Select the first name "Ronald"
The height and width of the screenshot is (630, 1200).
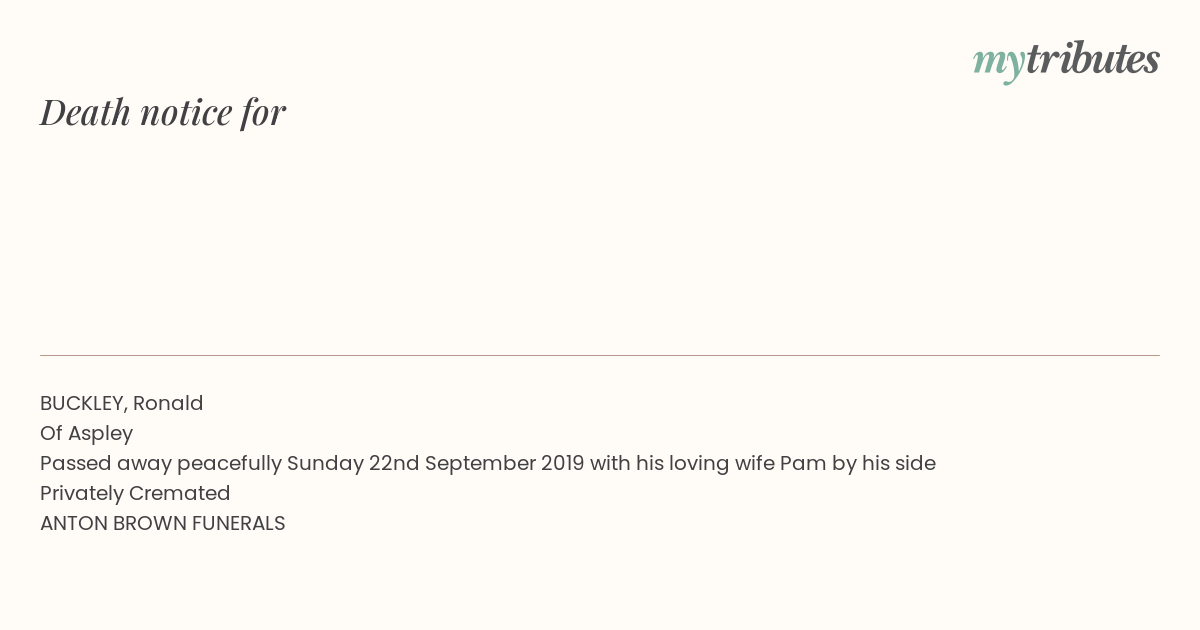(168, 403)
